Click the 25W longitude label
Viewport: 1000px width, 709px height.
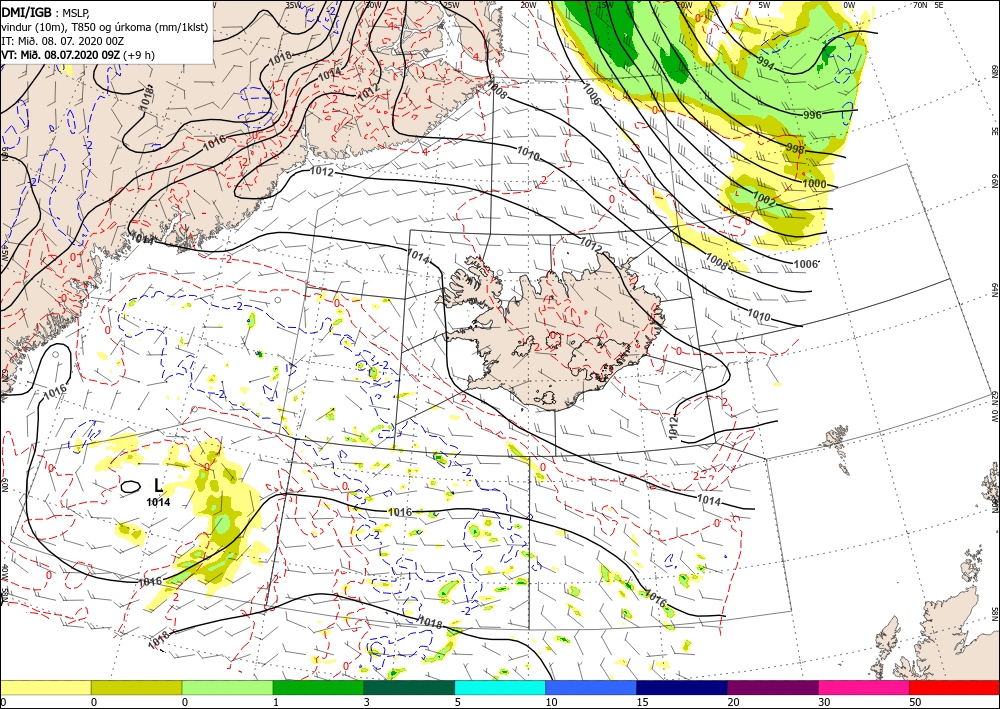point(451,5)
